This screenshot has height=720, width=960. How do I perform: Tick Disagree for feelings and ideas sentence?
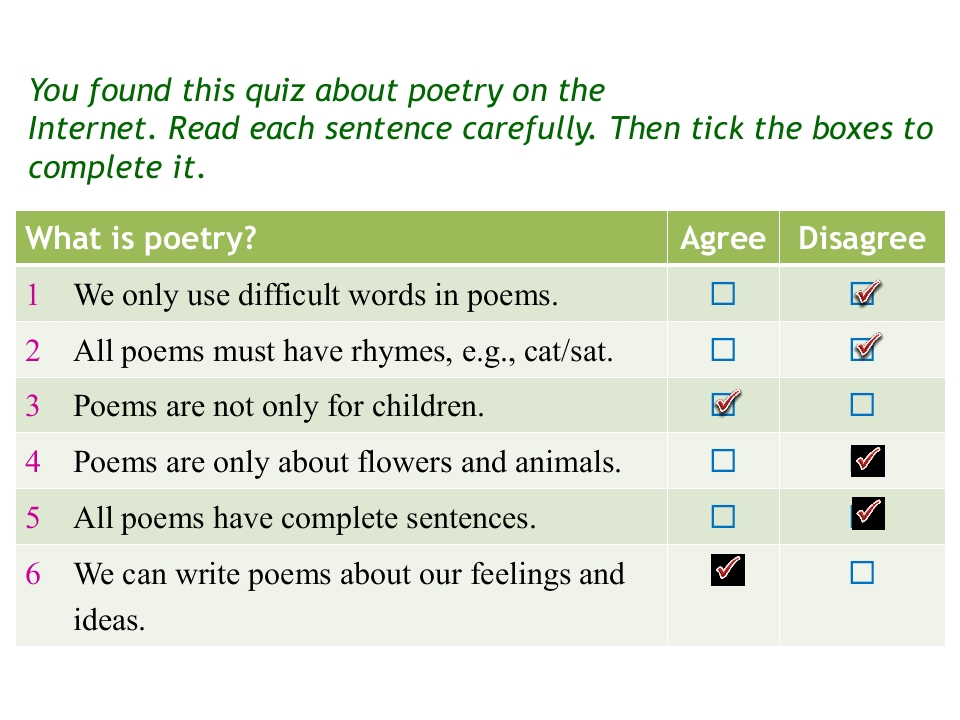click(862, 573)
